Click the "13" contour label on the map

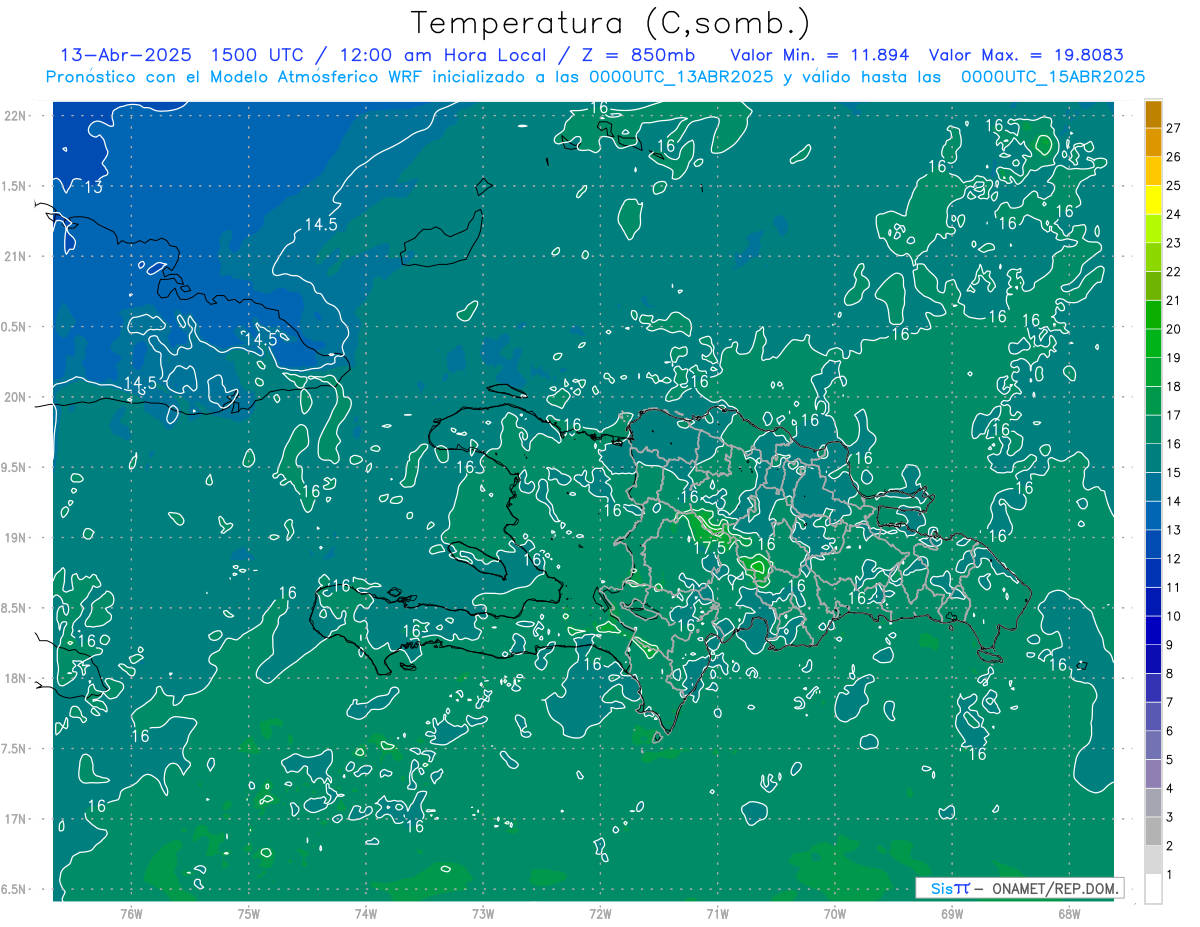pos(93,187)
